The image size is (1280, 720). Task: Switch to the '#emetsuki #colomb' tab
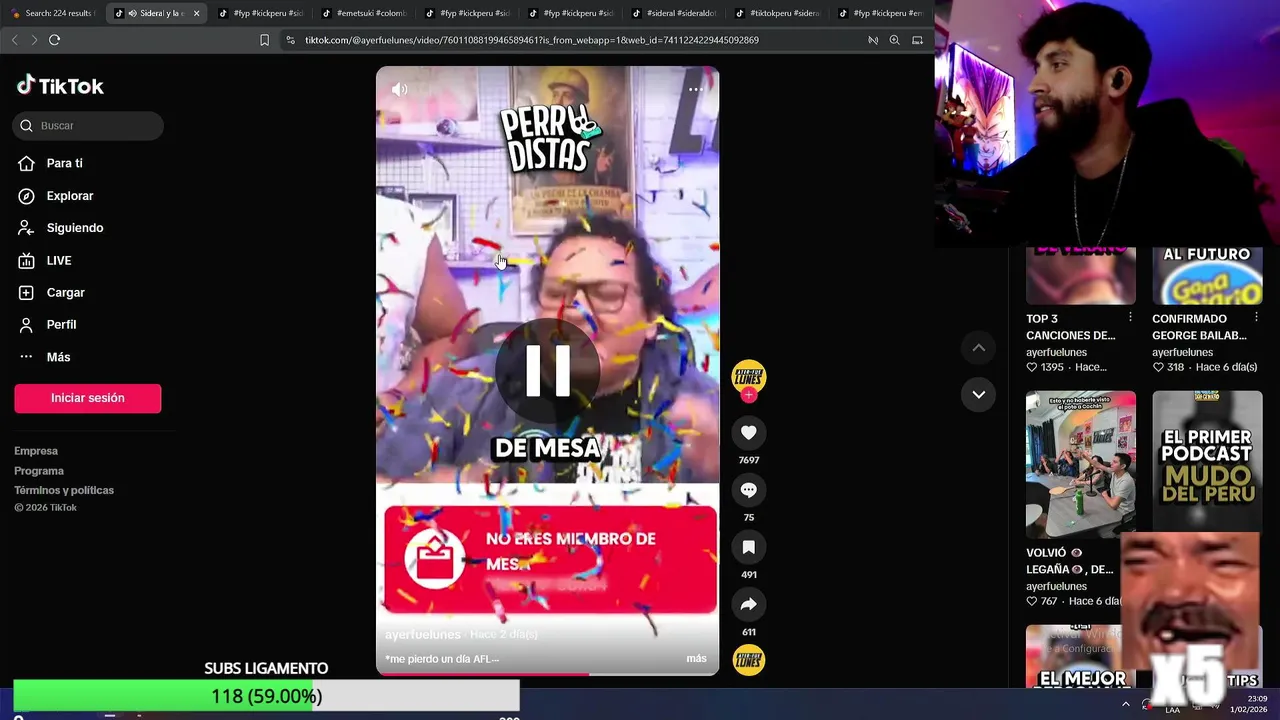pos(363,13)
